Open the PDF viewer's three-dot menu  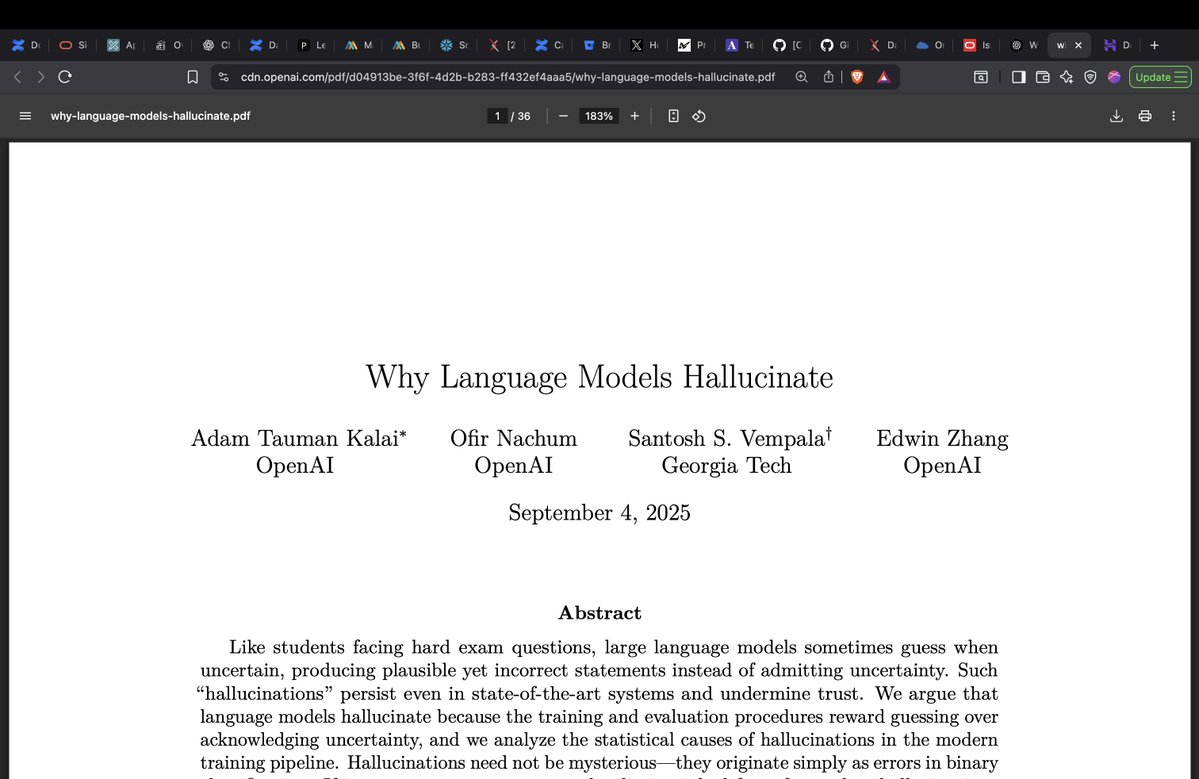[1173, 115]
